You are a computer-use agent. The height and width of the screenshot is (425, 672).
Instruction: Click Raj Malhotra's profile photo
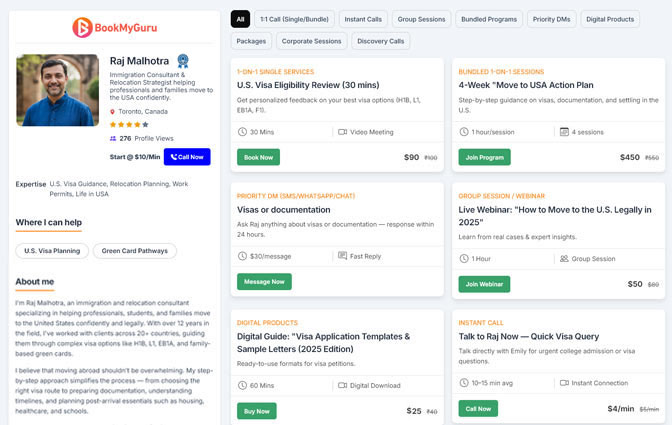tap(57, 90)
